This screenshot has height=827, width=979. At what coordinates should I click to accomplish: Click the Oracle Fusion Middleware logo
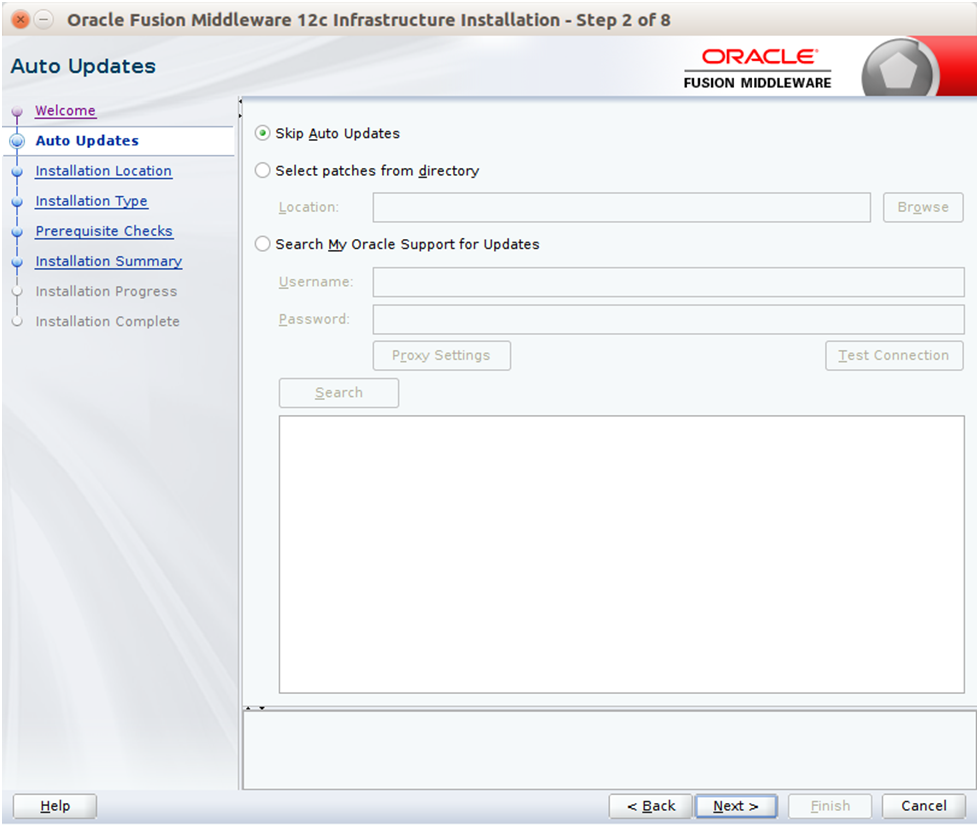757,69
